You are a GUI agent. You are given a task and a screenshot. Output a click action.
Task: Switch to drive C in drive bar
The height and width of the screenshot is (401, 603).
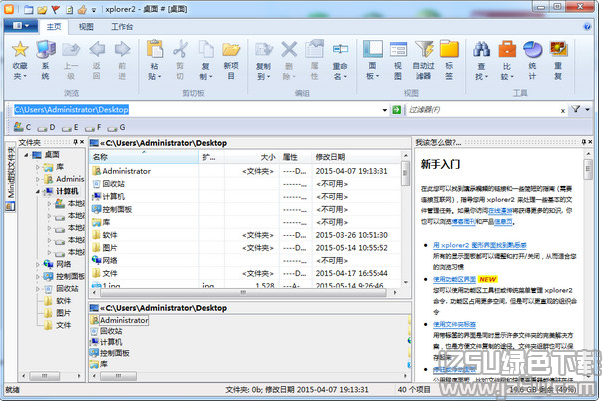click(22, 127)
